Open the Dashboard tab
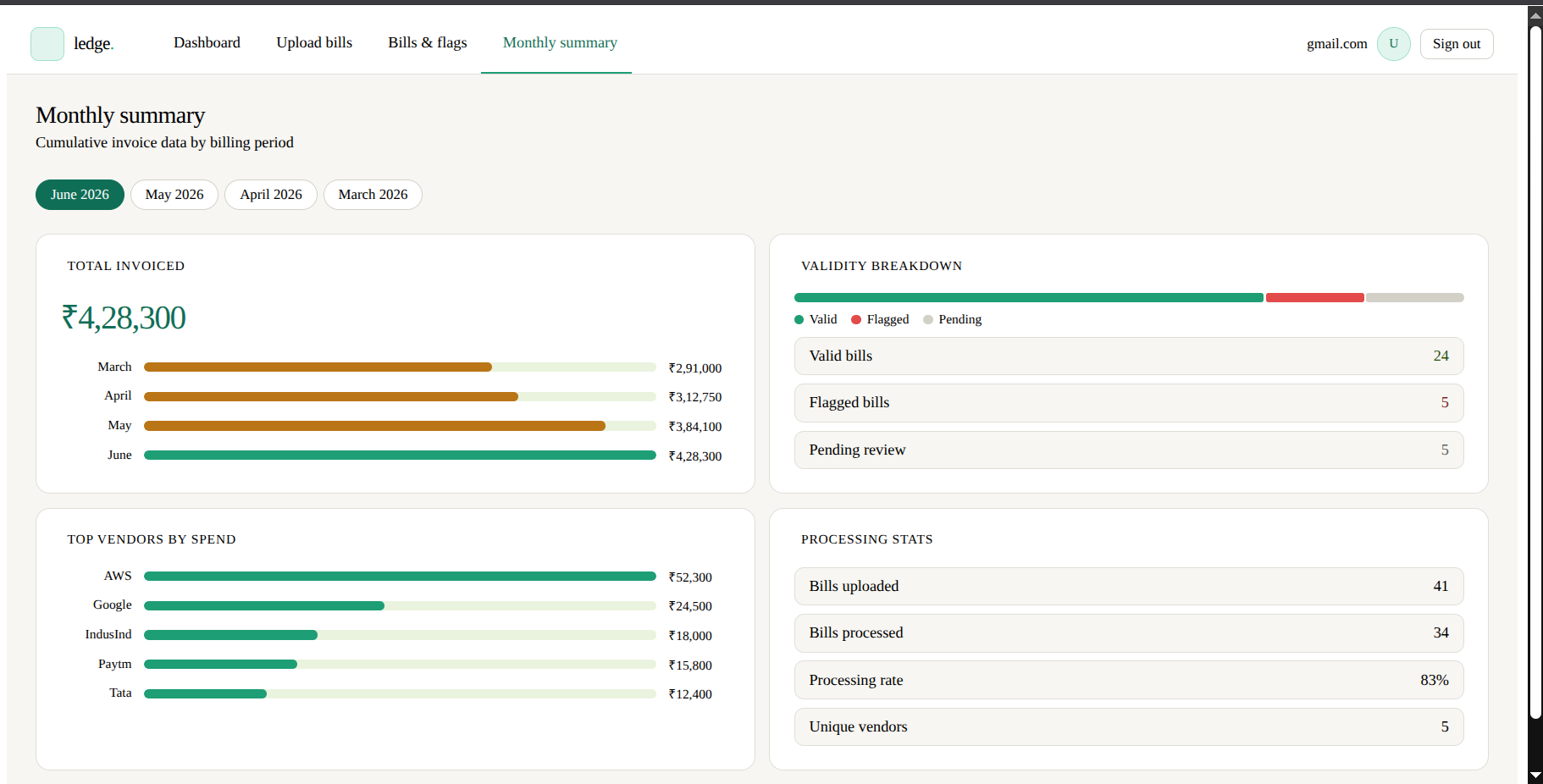 (x=207, y=42)
